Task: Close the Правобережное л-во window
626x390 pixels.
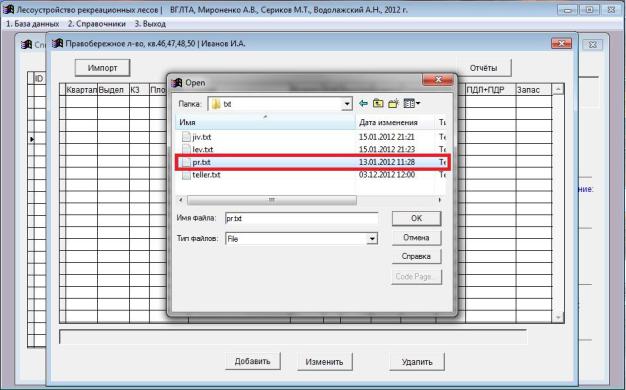Action: (x=561, y=44)
